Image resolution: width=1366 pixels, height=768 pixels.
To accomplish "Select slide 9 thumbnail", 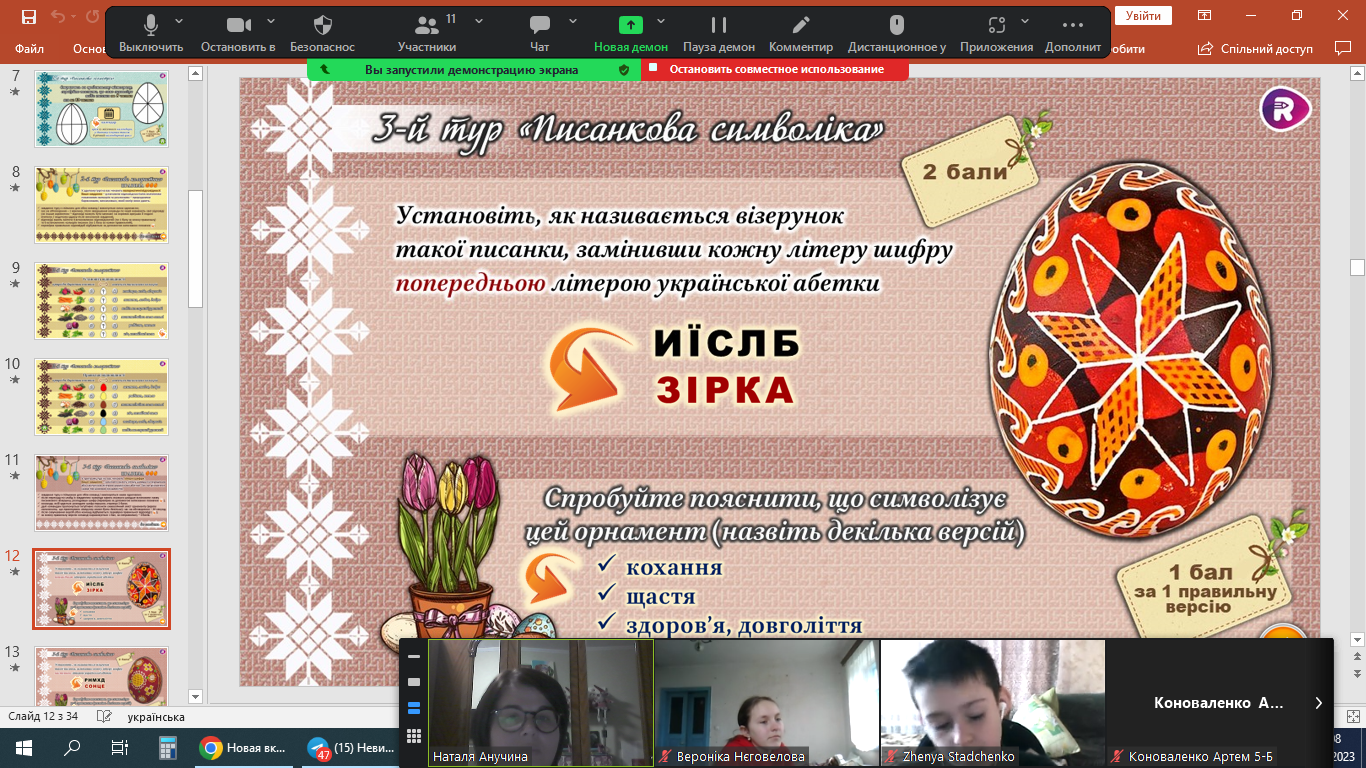I will click(x=102, y=301).
